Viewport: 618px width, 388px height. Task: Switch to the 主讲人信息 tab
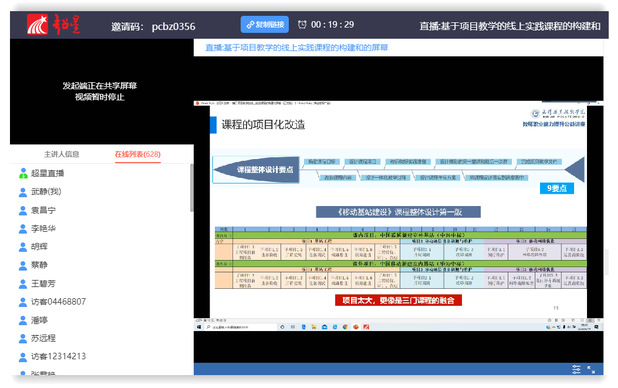(62, 154)
